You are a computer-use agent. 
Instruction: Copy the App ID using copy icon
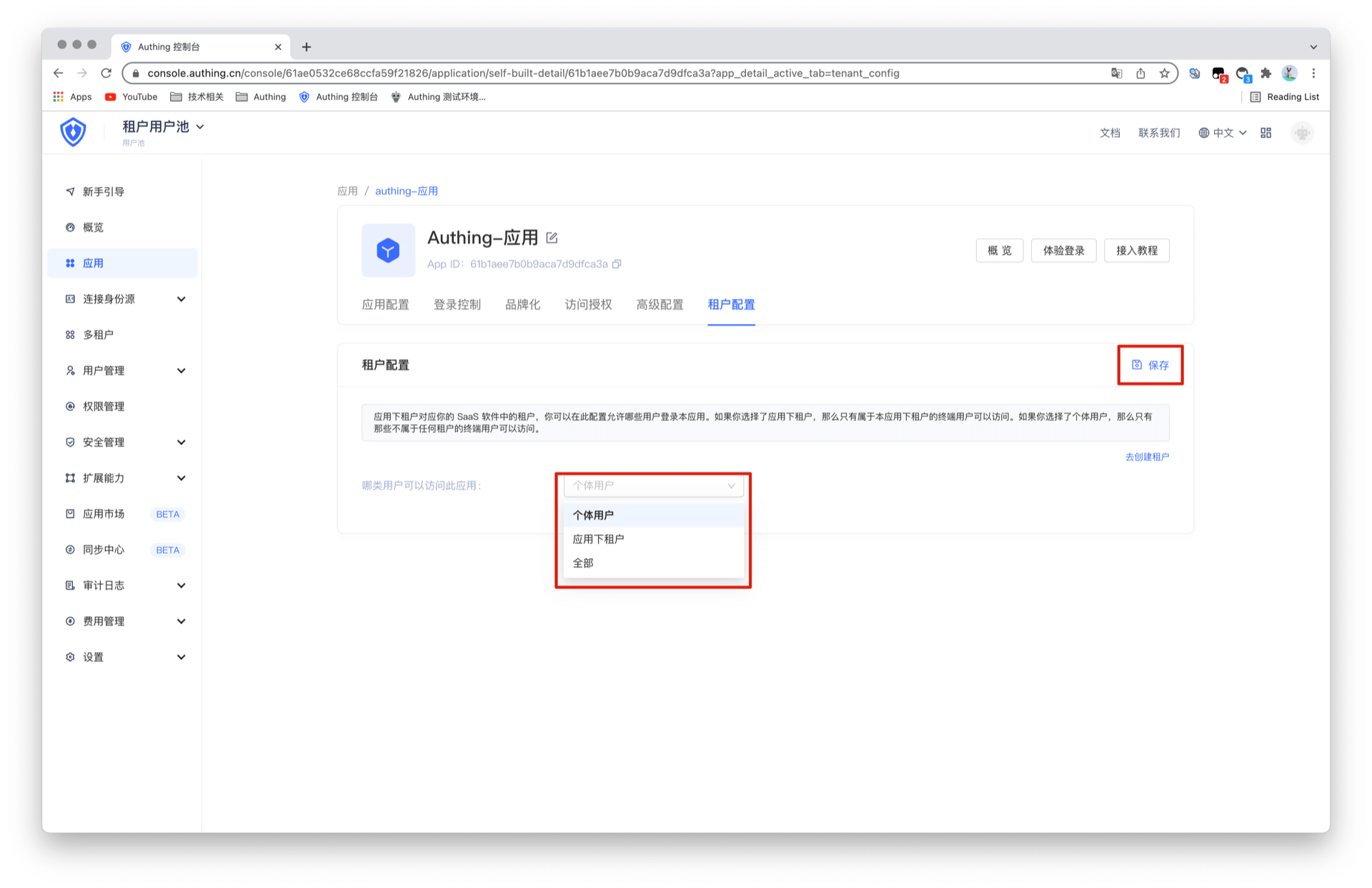tap(617, 264)
